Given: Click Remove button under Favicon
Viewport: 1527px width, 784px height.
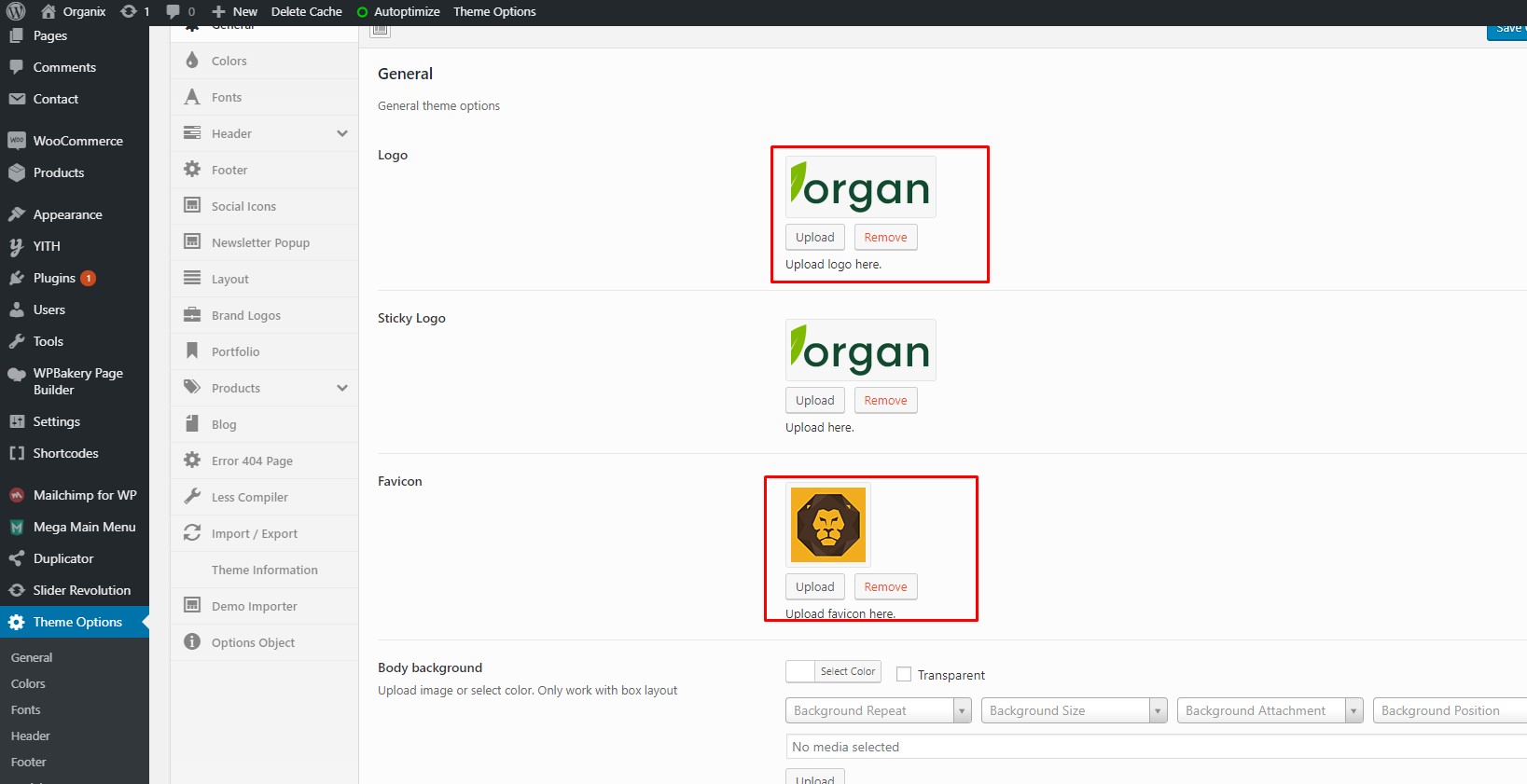Looking at the screenshot, I should pyautogui.click(x=885, y=586).
